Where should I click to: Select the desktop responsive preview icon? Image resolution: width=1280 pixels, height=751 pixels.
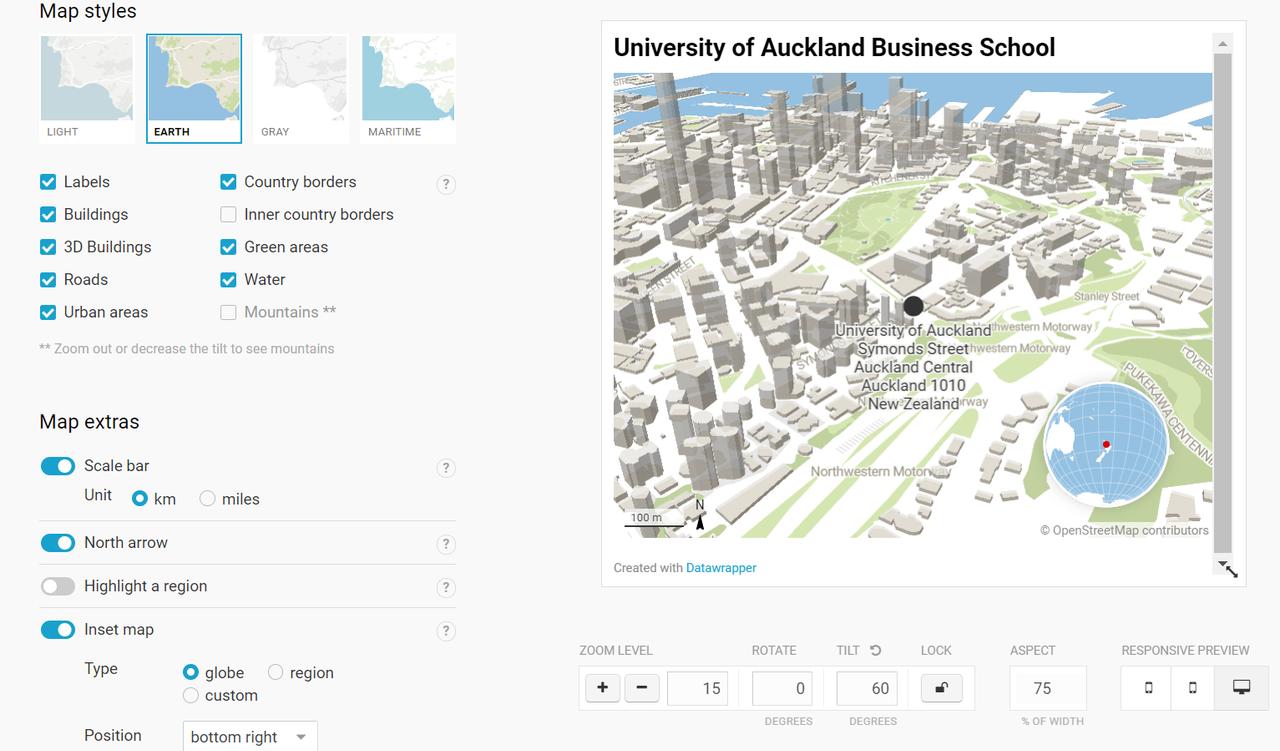coord(1241,688)
